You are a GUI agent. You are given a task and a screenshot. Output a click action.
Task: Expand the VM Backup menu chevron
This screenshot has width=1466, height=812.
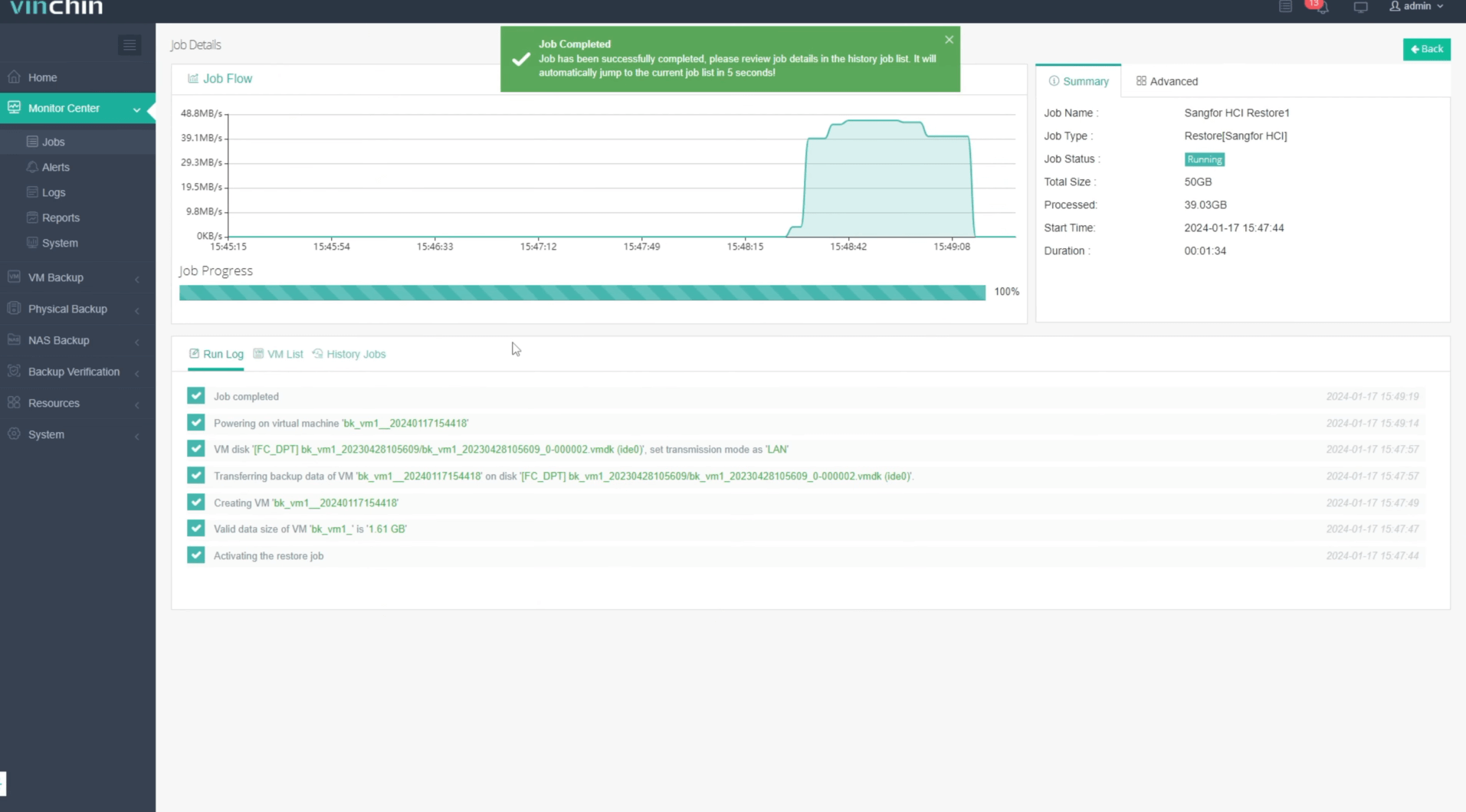[137, 279]
